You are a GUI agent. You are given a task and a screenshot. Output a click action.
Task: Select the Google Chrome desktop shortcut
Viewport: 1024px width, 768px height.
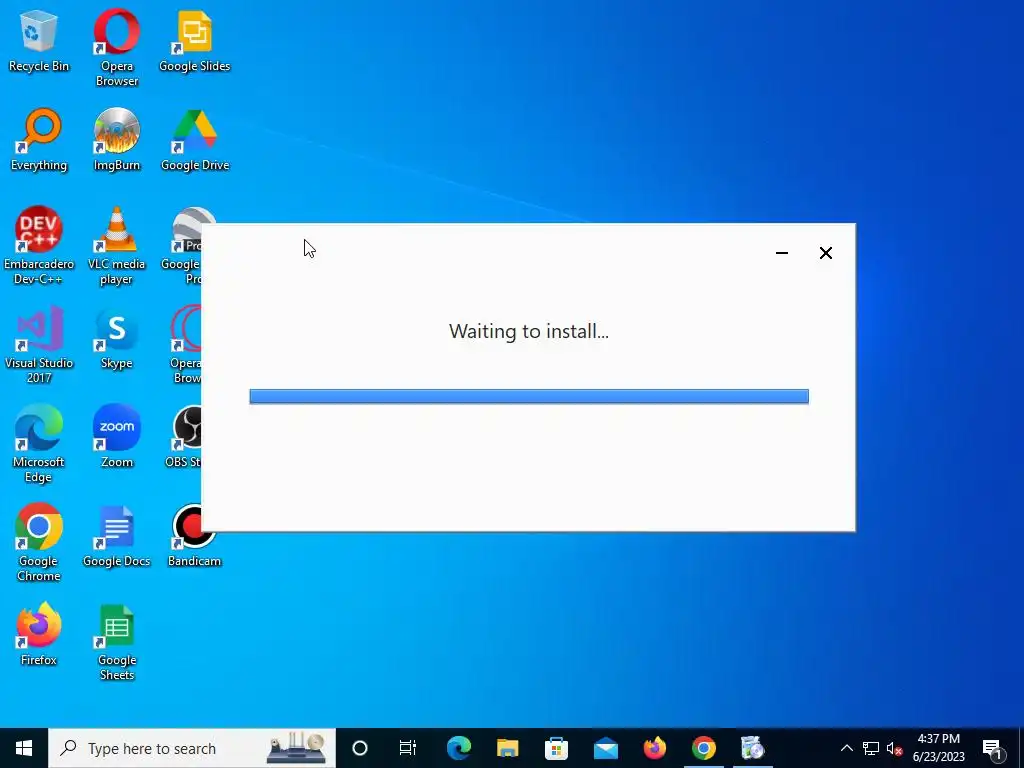coord(39,543)
